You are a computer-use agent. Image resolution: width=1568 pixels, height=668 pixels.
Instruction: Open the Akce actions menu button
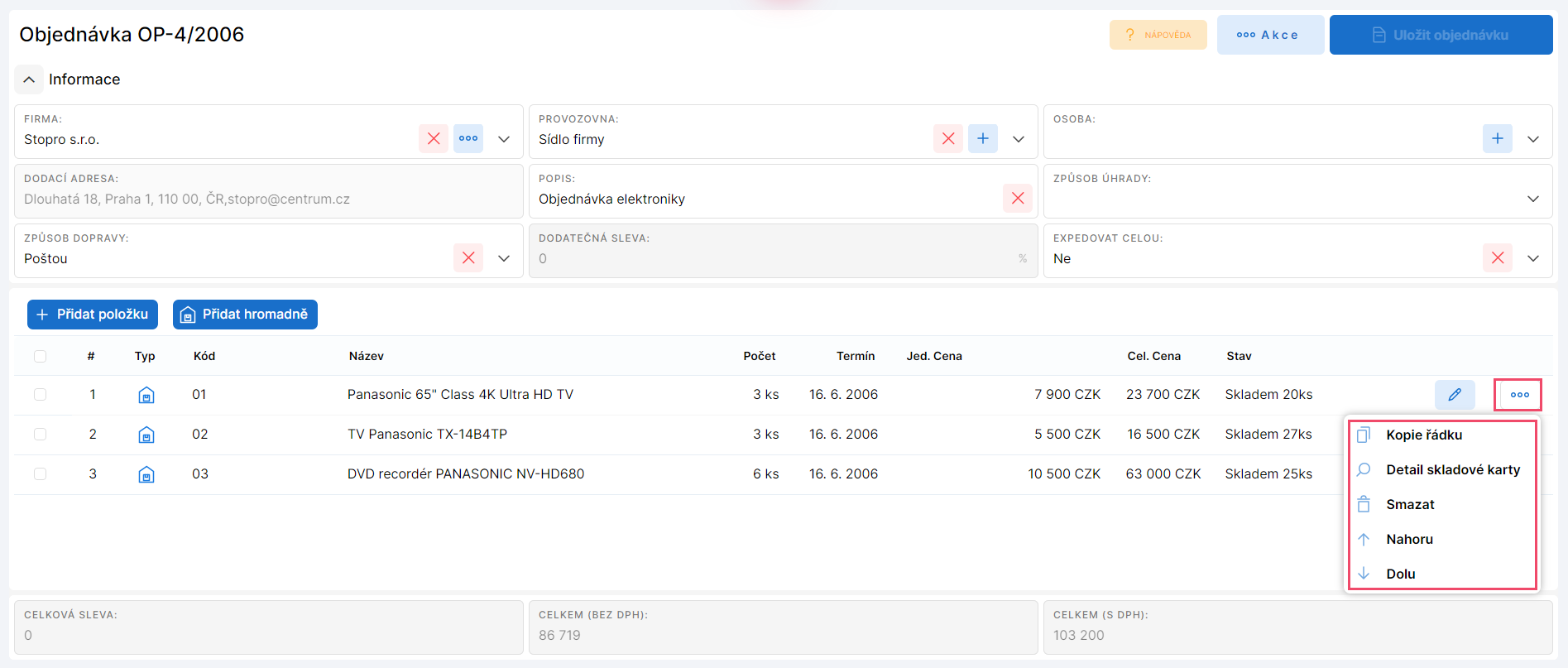pyautogui.click(x=1270, y=35)
